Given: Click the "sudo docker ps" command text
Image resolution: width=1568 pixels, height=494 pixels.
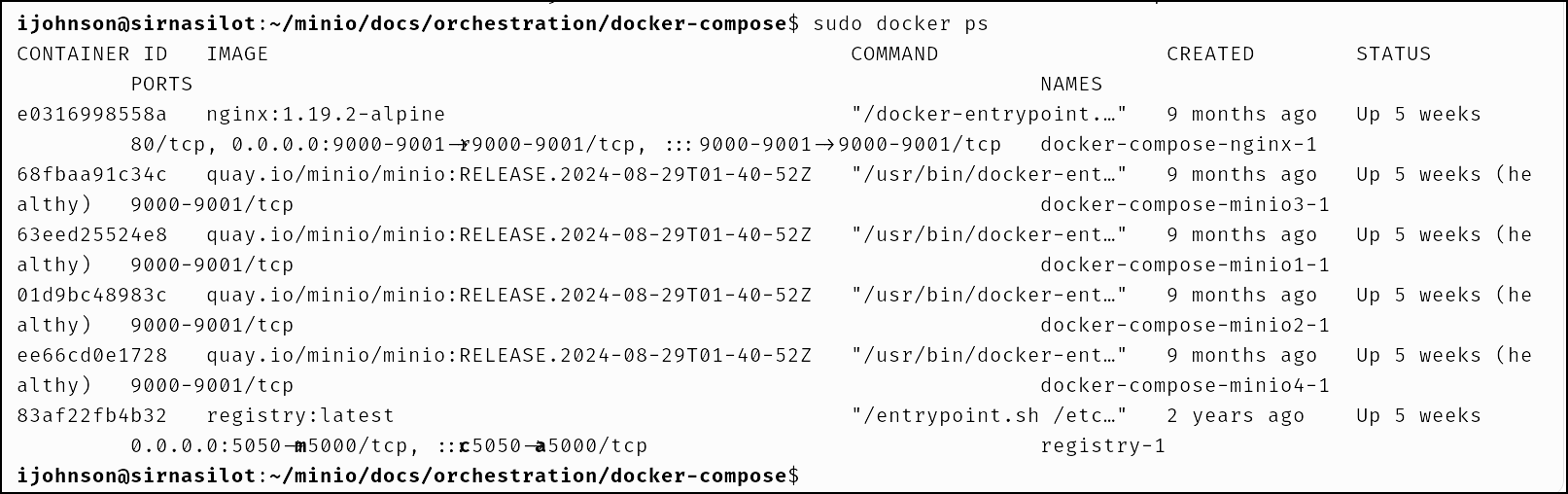Looking at the screenshot, I should 900,23.
